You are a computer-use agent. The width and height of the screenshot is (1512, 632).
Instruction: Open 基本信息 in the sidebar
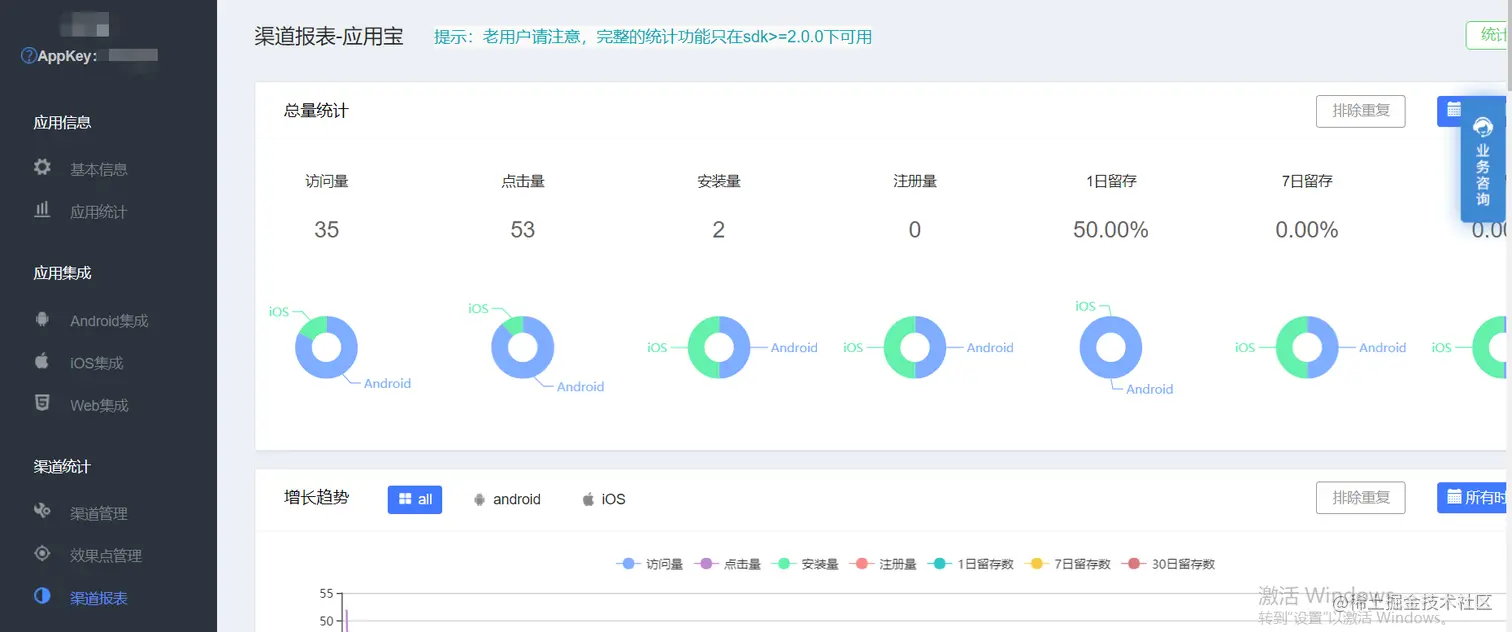pos(99,169)
